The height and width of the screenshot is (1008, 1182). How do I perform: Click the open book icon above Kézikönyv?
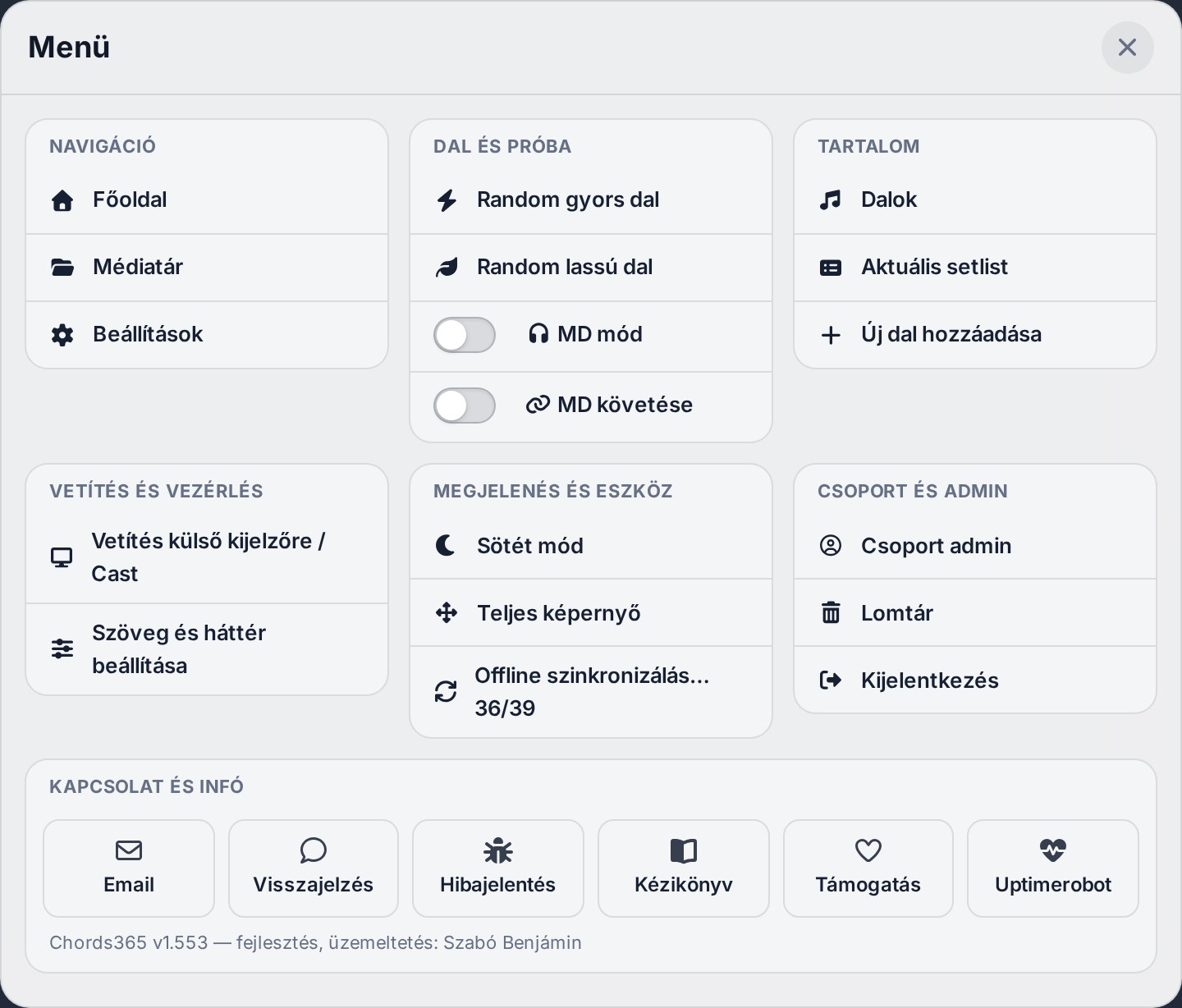tap(684, 850)
